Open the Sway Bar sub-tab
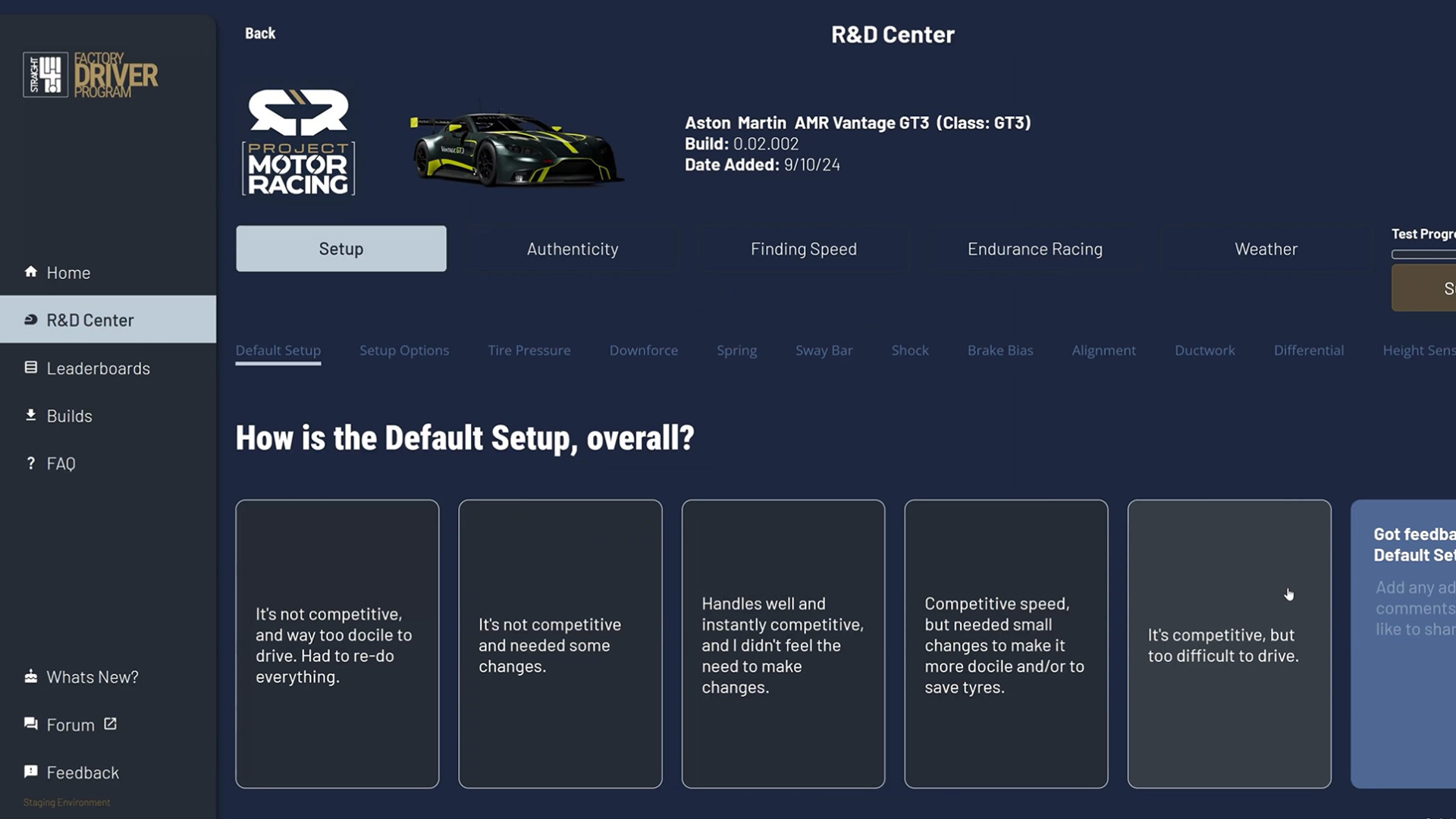Screen dimensions: 1456x819 [824, 350]
